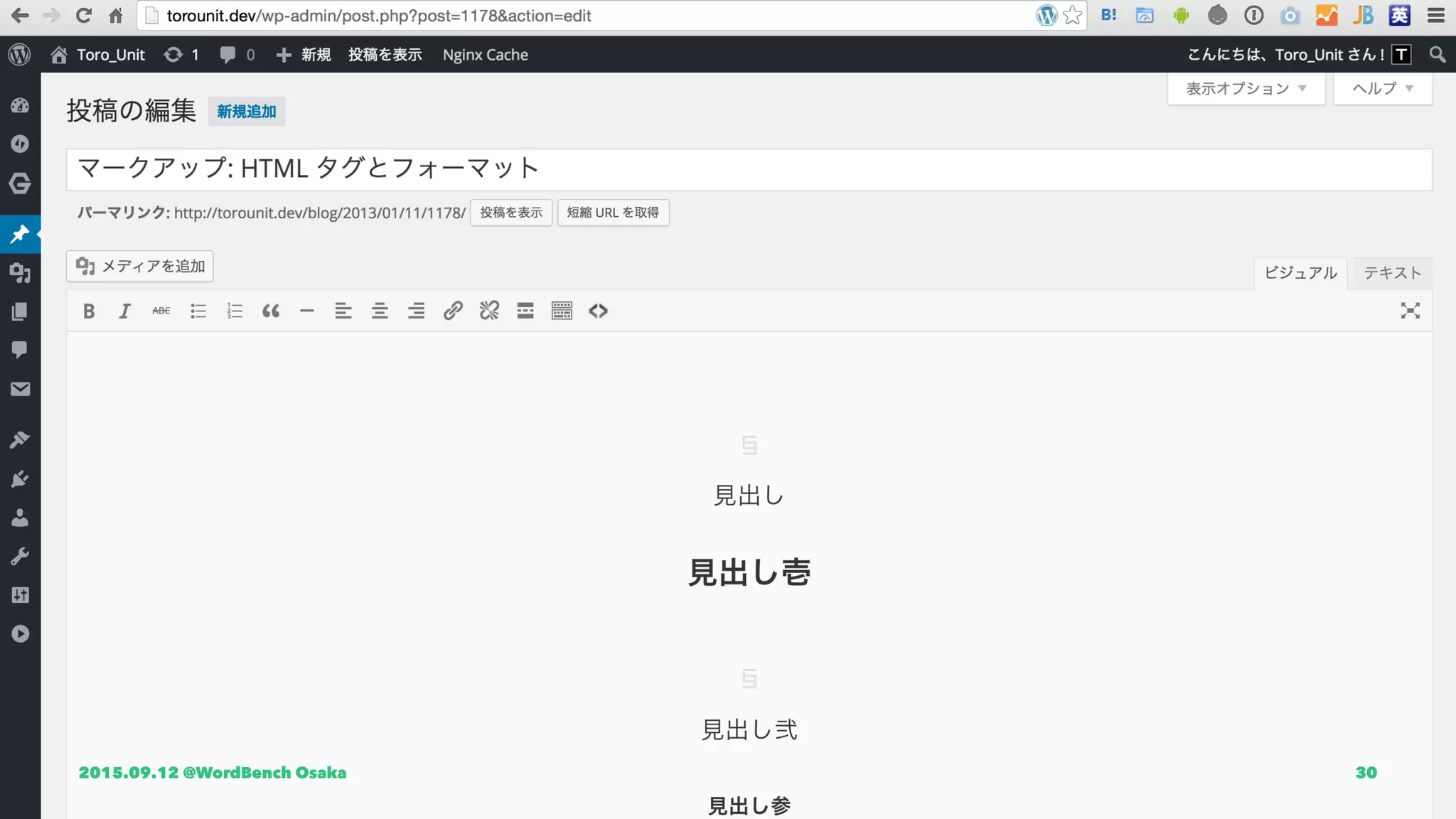Insert the Read More tag
This screenshot has width=1456, height=819.
click(525, 311)
